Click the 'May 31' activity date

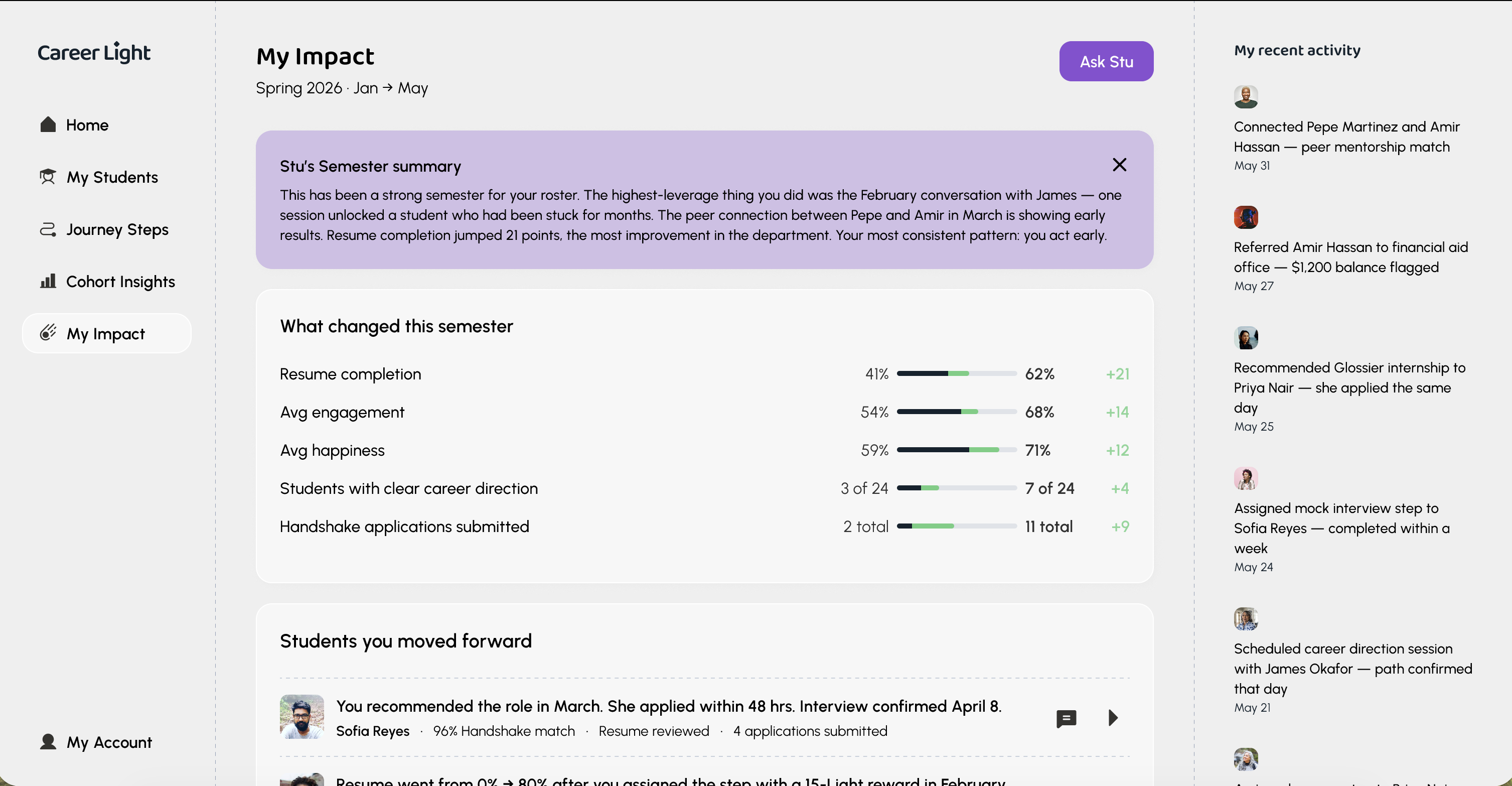(1252, 166)
